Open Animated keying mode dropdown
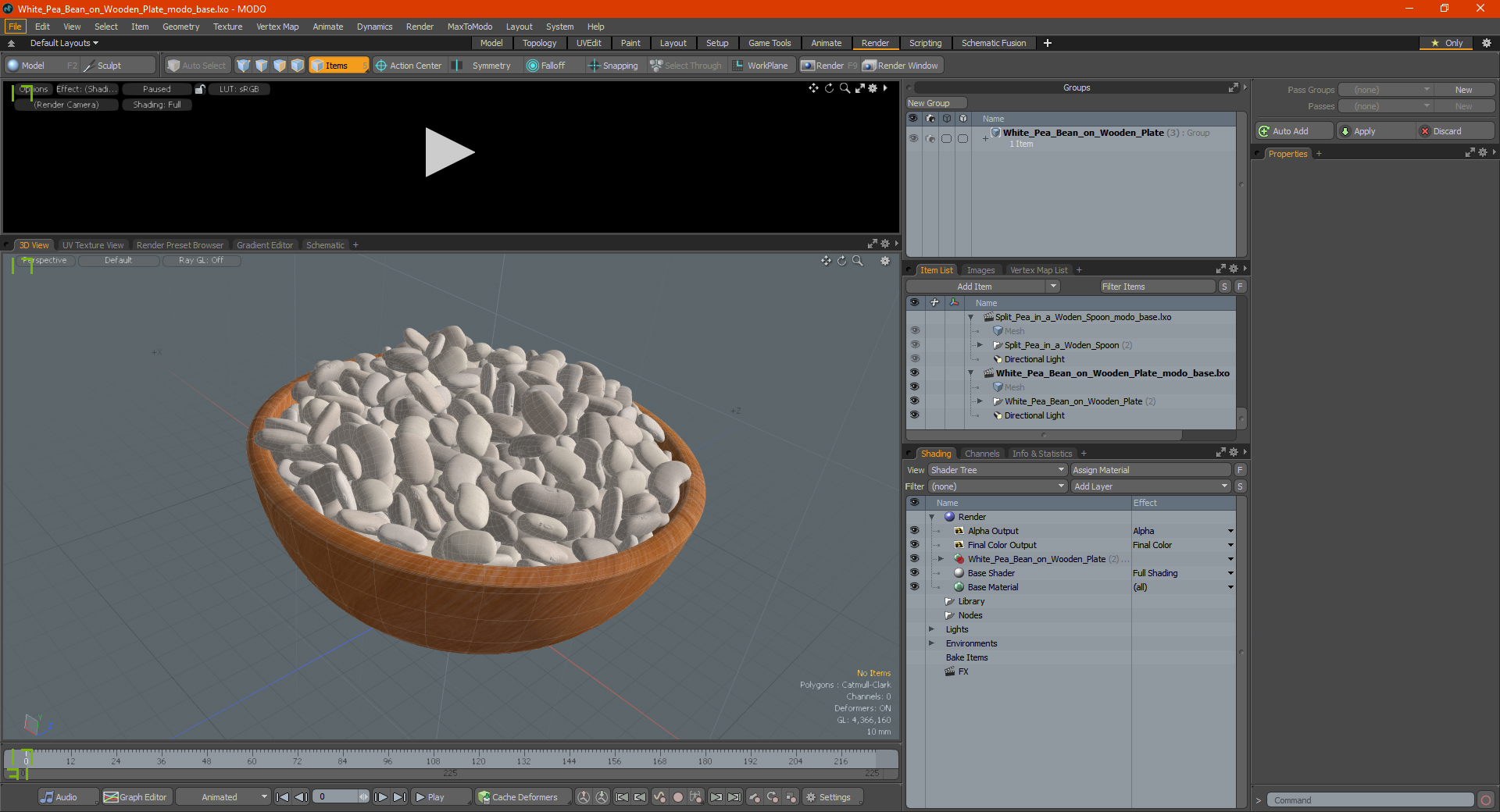Image resolution: width=1500 pixels, height=812 pixels. (x=223, y=797)
